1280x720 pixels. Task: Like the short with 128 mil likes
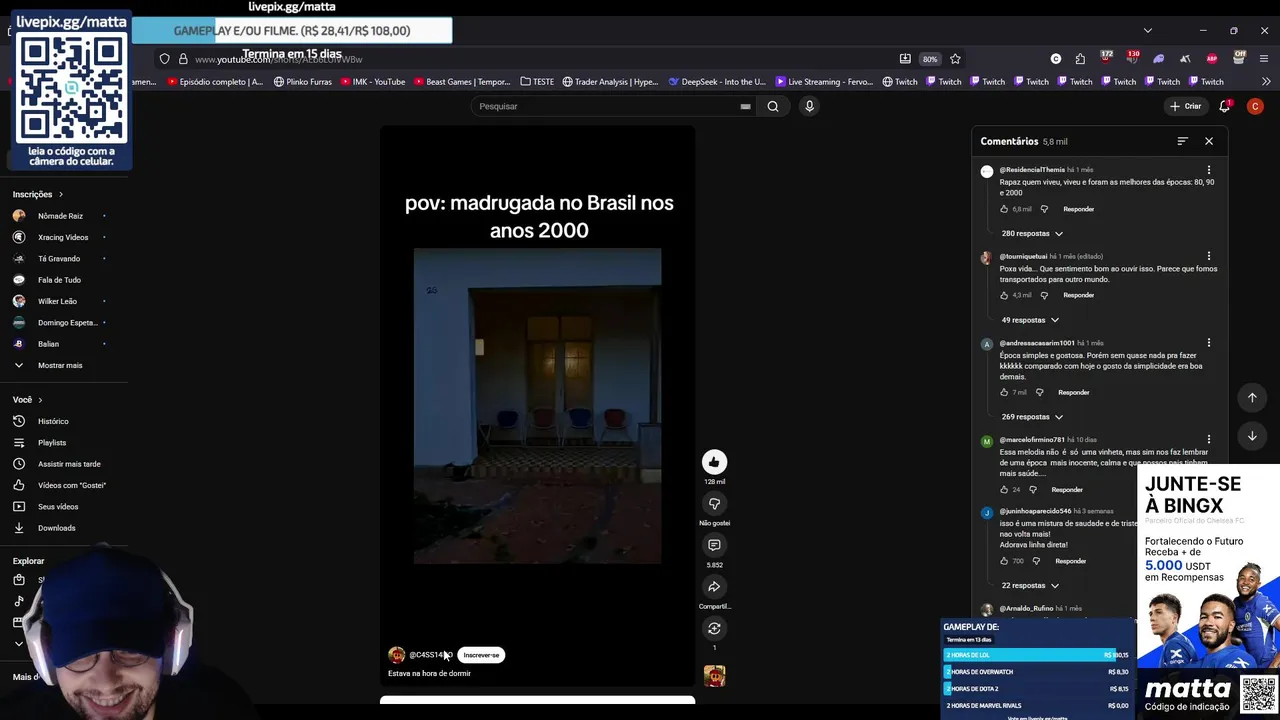coord(714,462)
